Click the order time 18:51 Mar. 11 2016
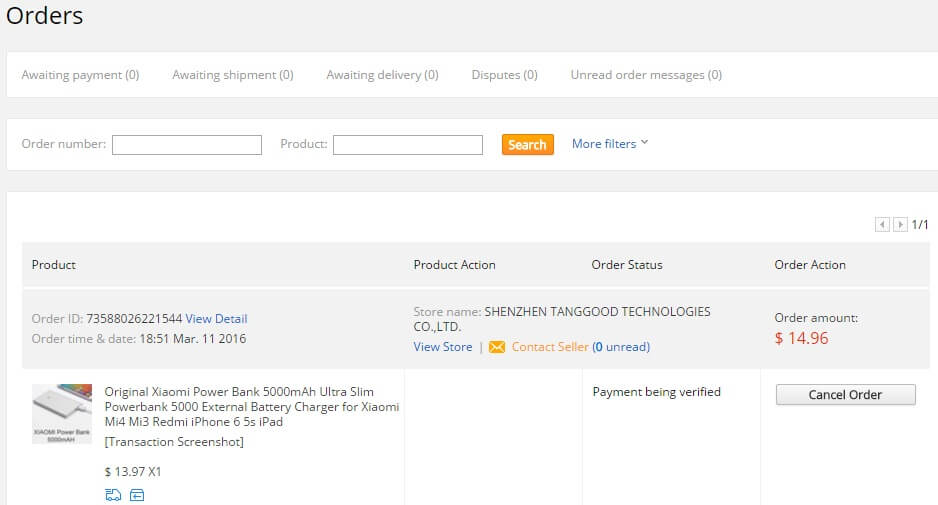The width and height of the screenshot is (938, 505). pos(193,339)
